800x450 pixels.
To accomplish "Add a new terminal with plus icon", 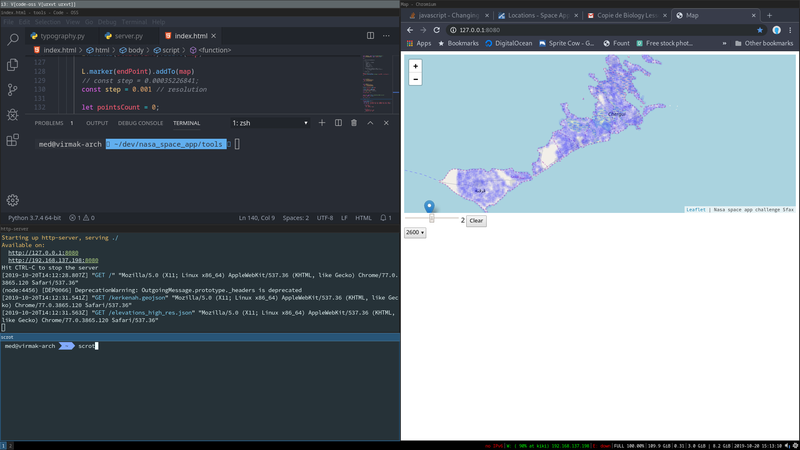I will [322, 123].
